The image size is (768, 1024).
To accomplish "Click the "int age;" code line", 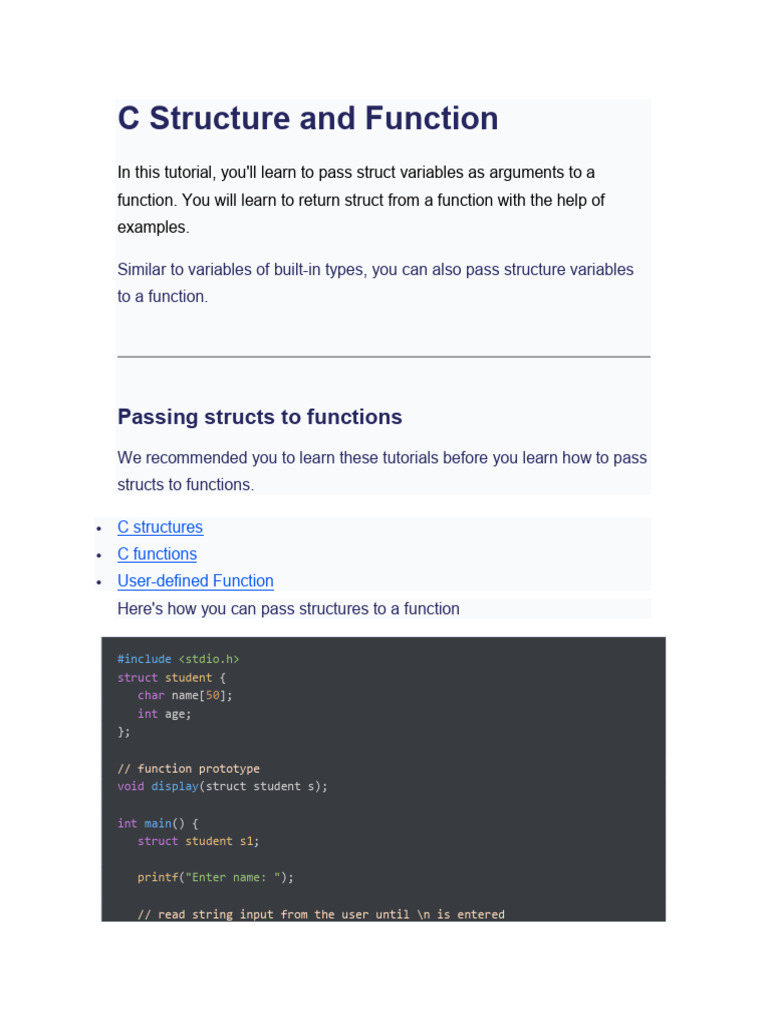I will [x=164, y=714].
